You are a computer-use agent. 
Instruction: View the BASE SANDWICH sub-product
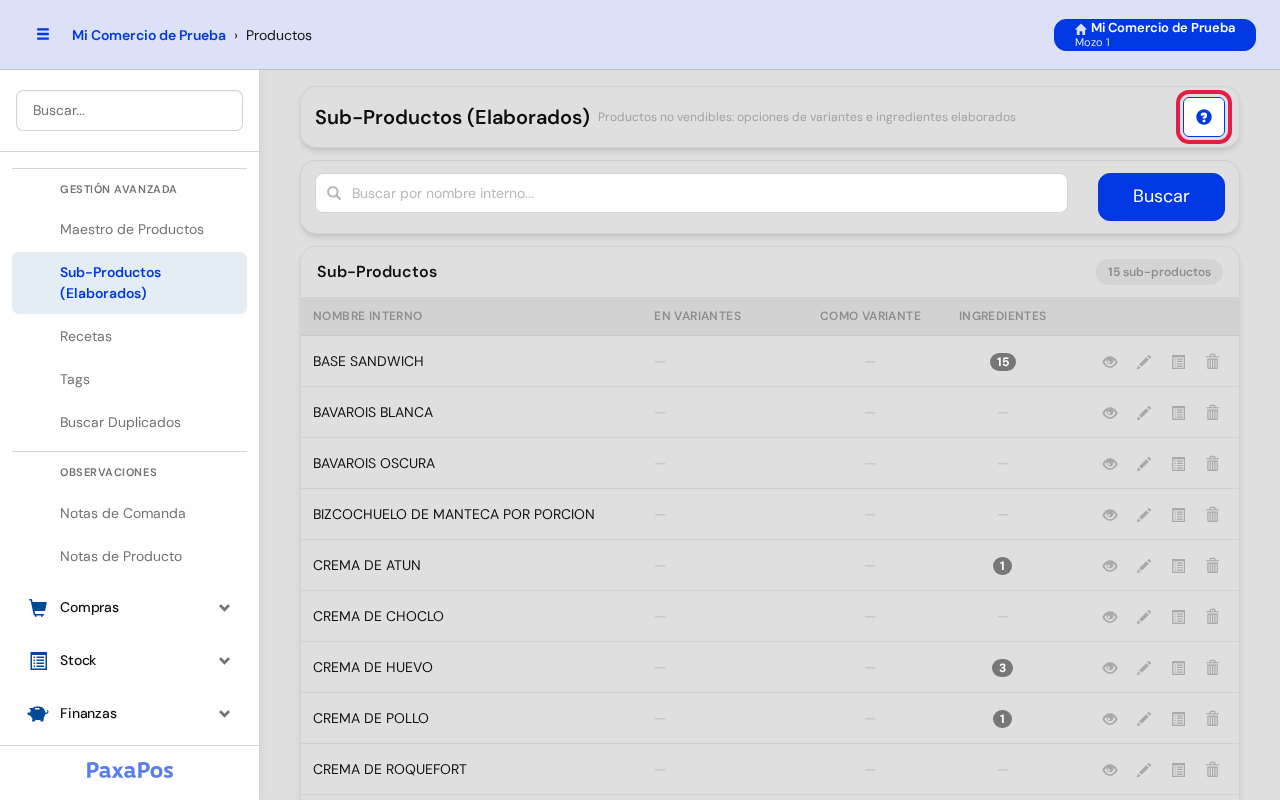pyautogui.click(x=1110, y=362)
